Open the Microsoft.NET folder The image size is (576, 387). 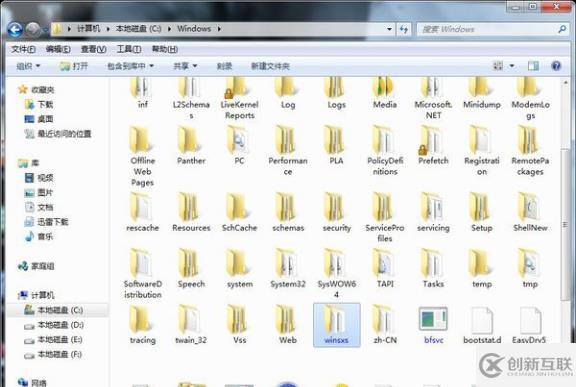point(433,98)
